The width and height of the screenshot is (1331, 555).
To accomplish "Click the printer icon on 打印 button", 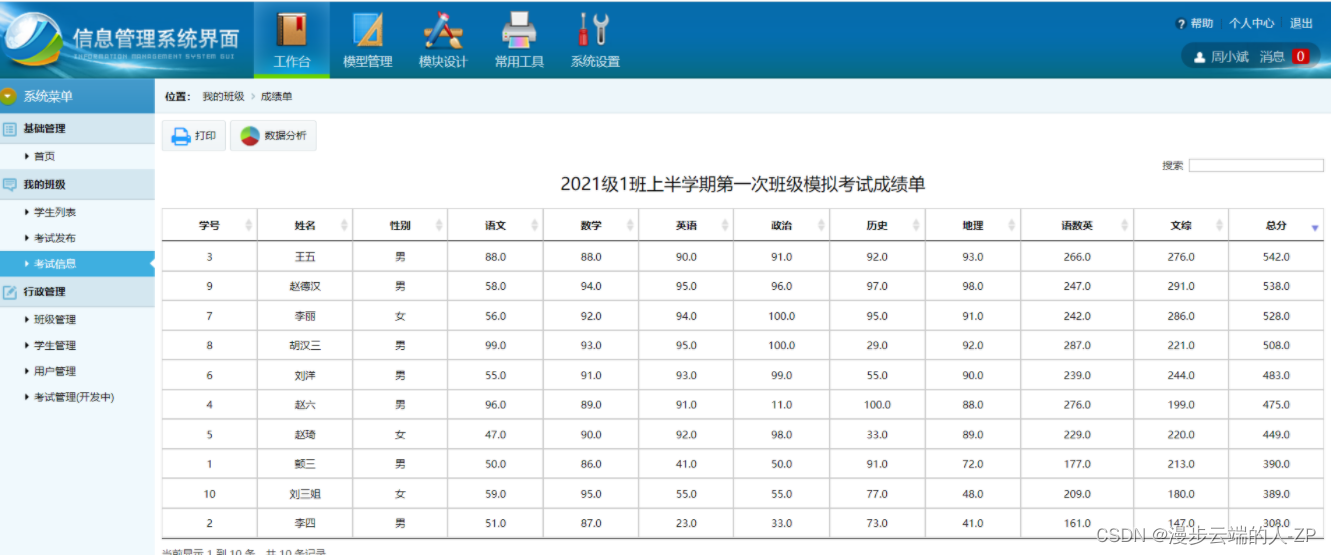I will 181,136.
